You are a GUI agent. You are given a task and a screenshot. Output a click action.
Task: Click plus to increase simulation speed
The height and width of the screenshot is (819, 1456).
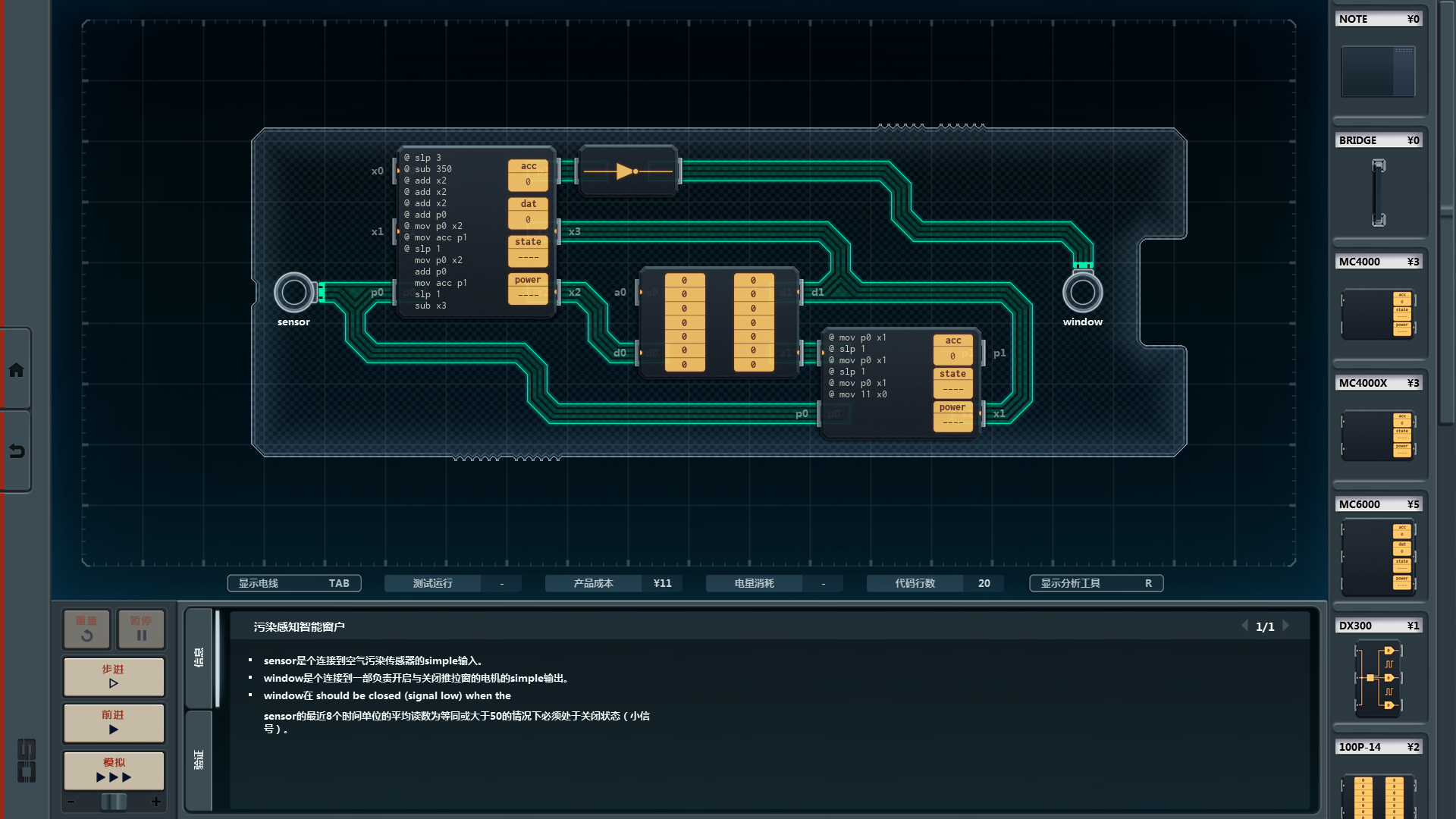(156, 802)
